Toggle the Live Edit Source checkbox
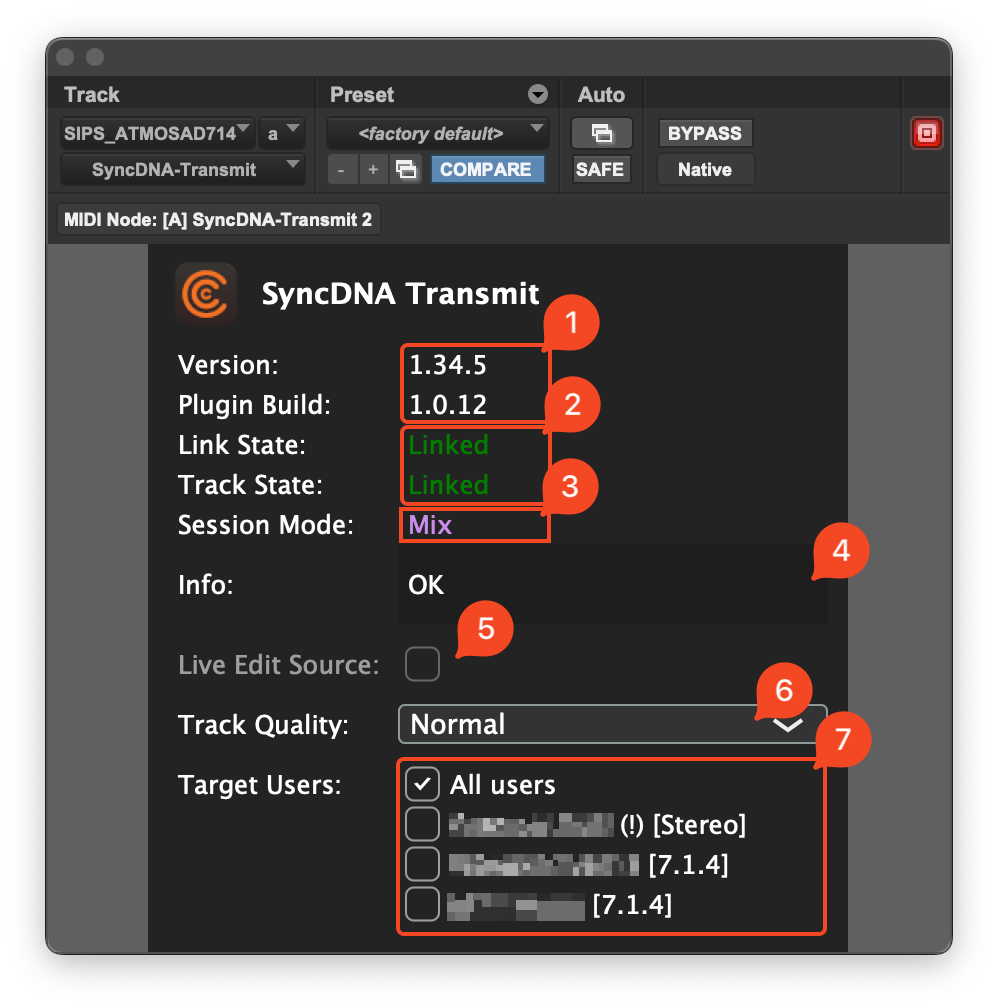 click(x=422, y=663)
